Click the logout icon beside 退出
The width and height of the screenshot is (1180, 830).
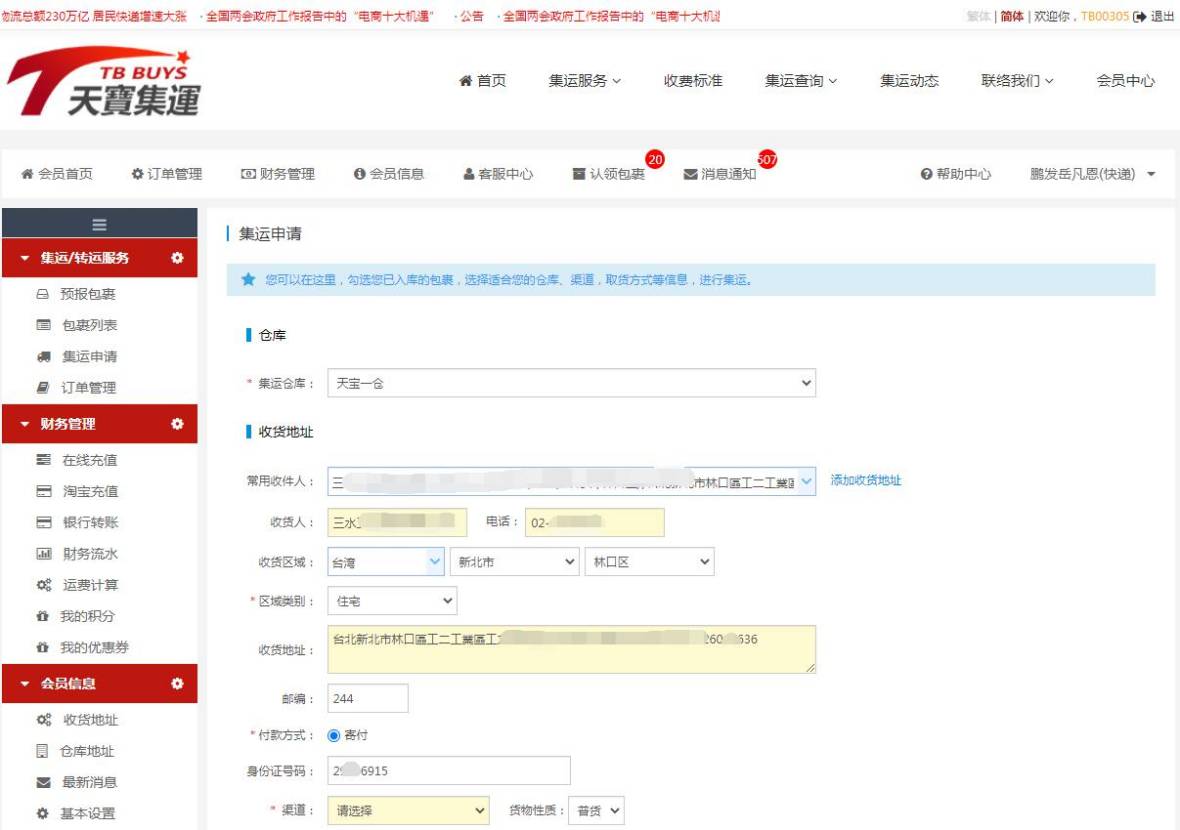click(1139, 16)
